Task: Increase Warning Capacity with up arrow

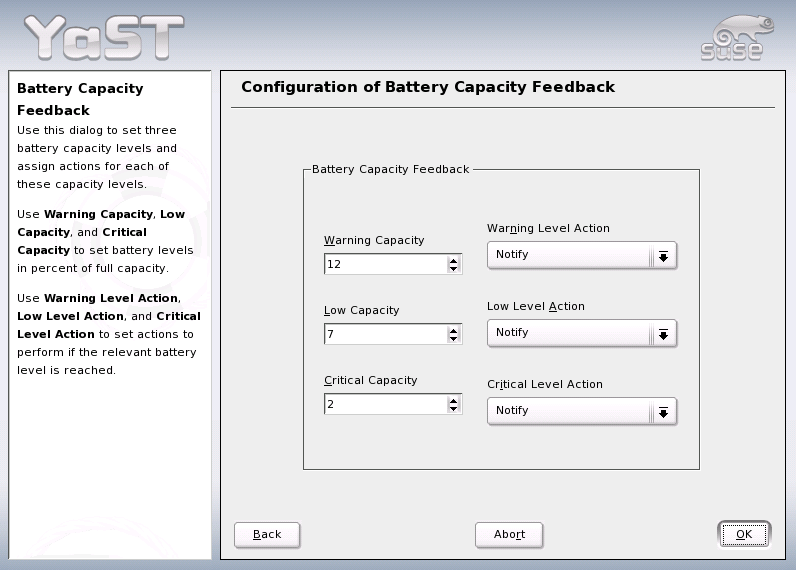Action: [453, 260]
